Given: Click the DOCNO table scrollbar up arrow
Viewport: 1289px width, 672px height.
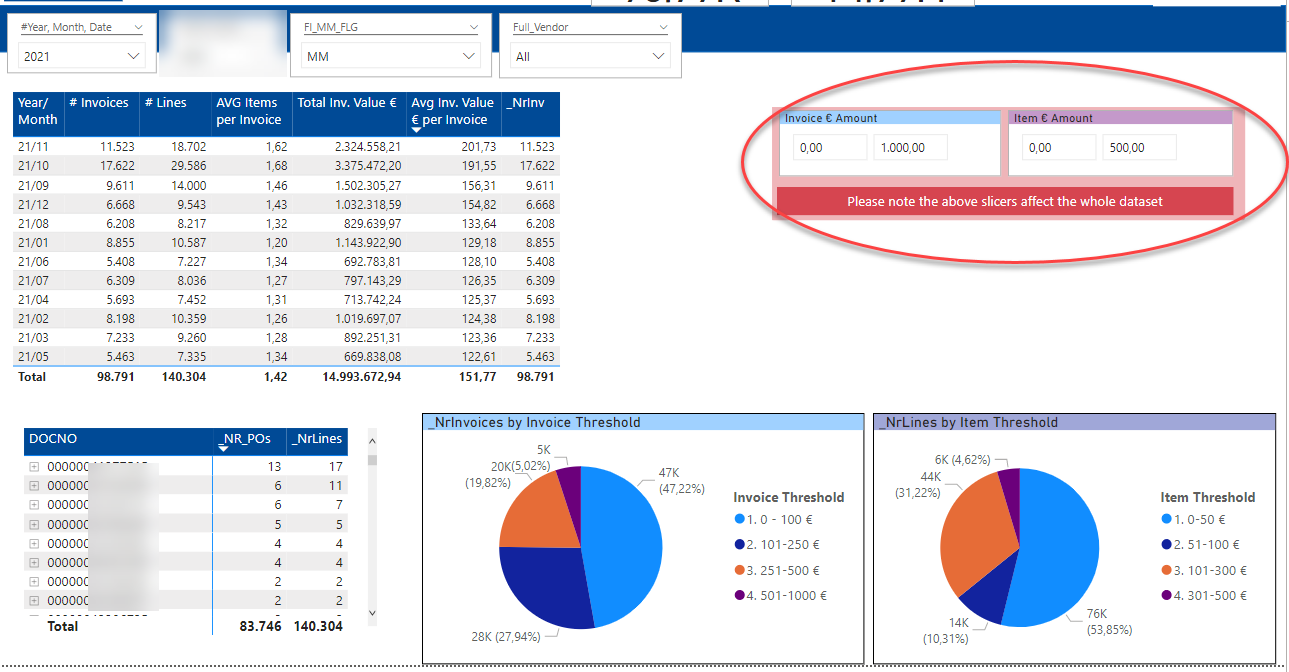Looking at the screenshot, I should coord(373,439).
